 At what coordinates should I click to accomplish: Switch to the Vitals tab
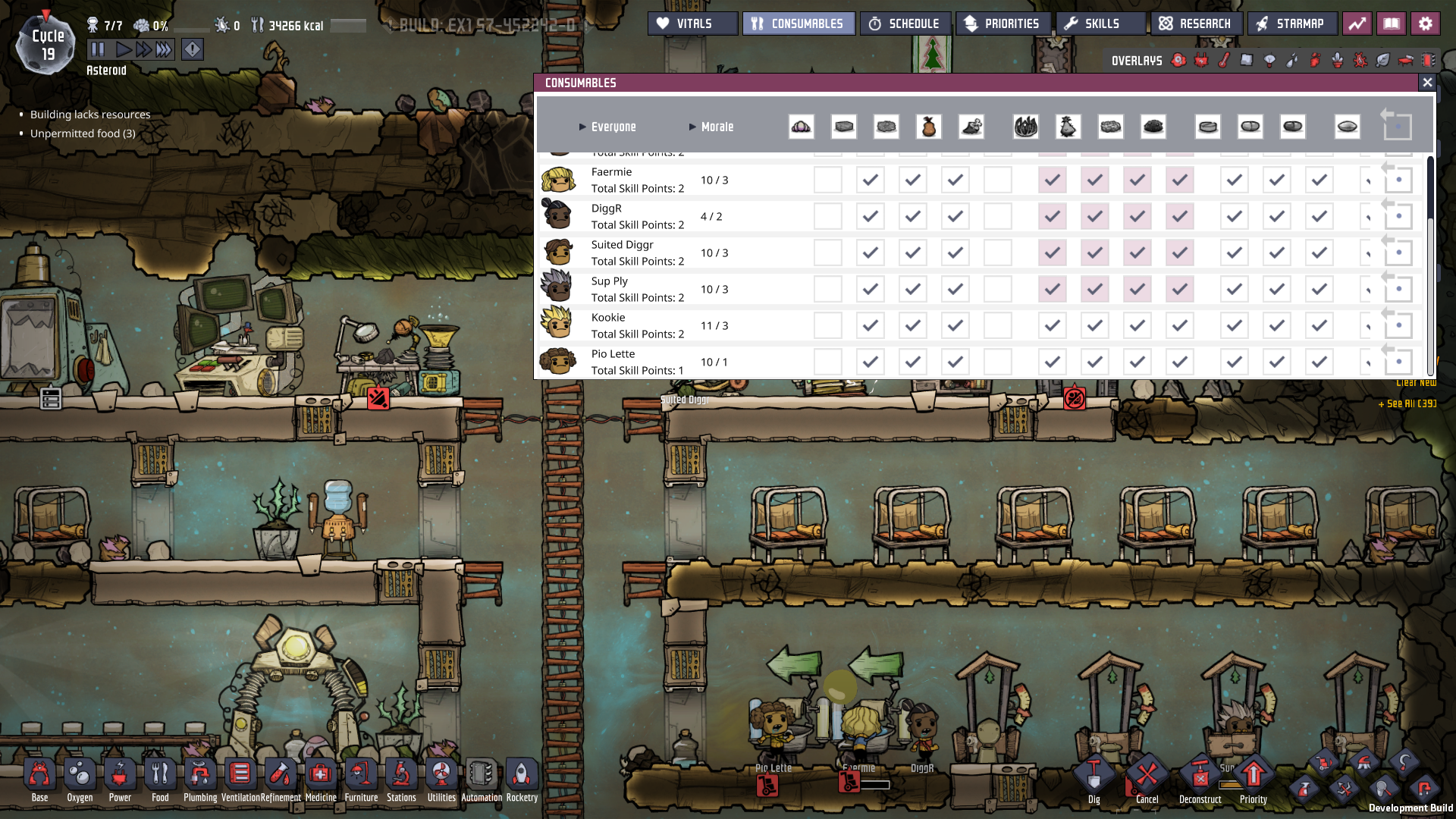[x=692, y=24]
